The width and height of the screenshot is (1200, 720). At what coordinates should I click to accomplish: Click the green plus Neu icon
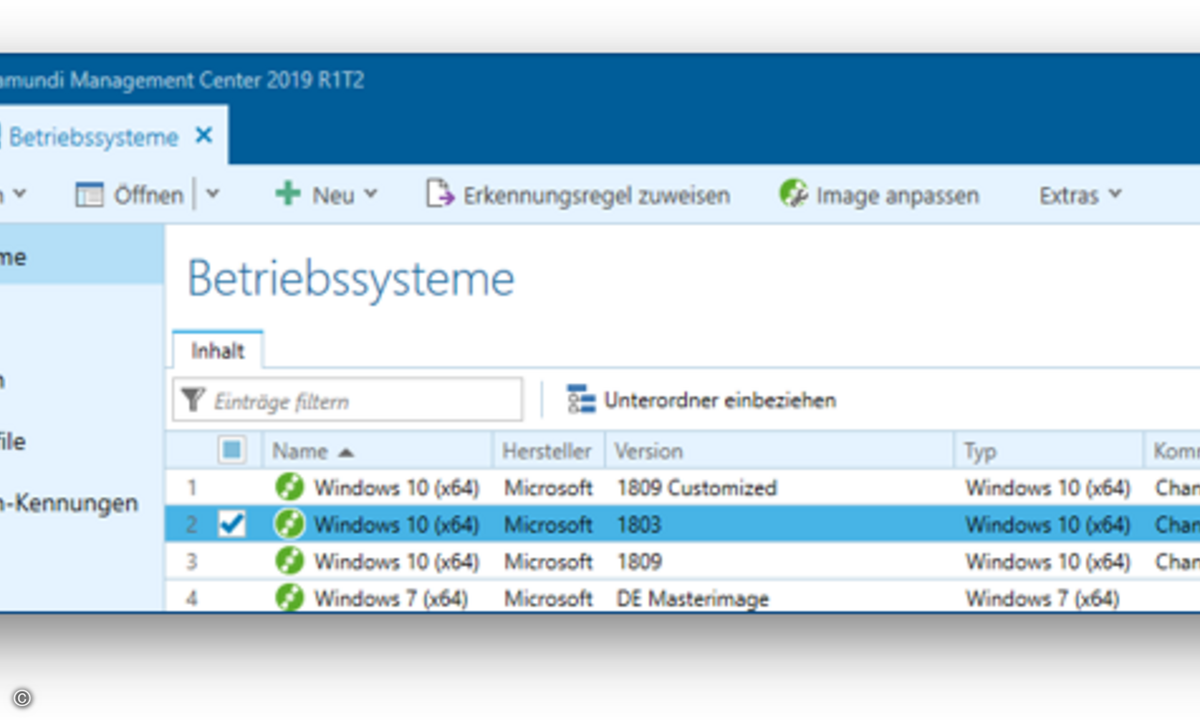point(288,194)
